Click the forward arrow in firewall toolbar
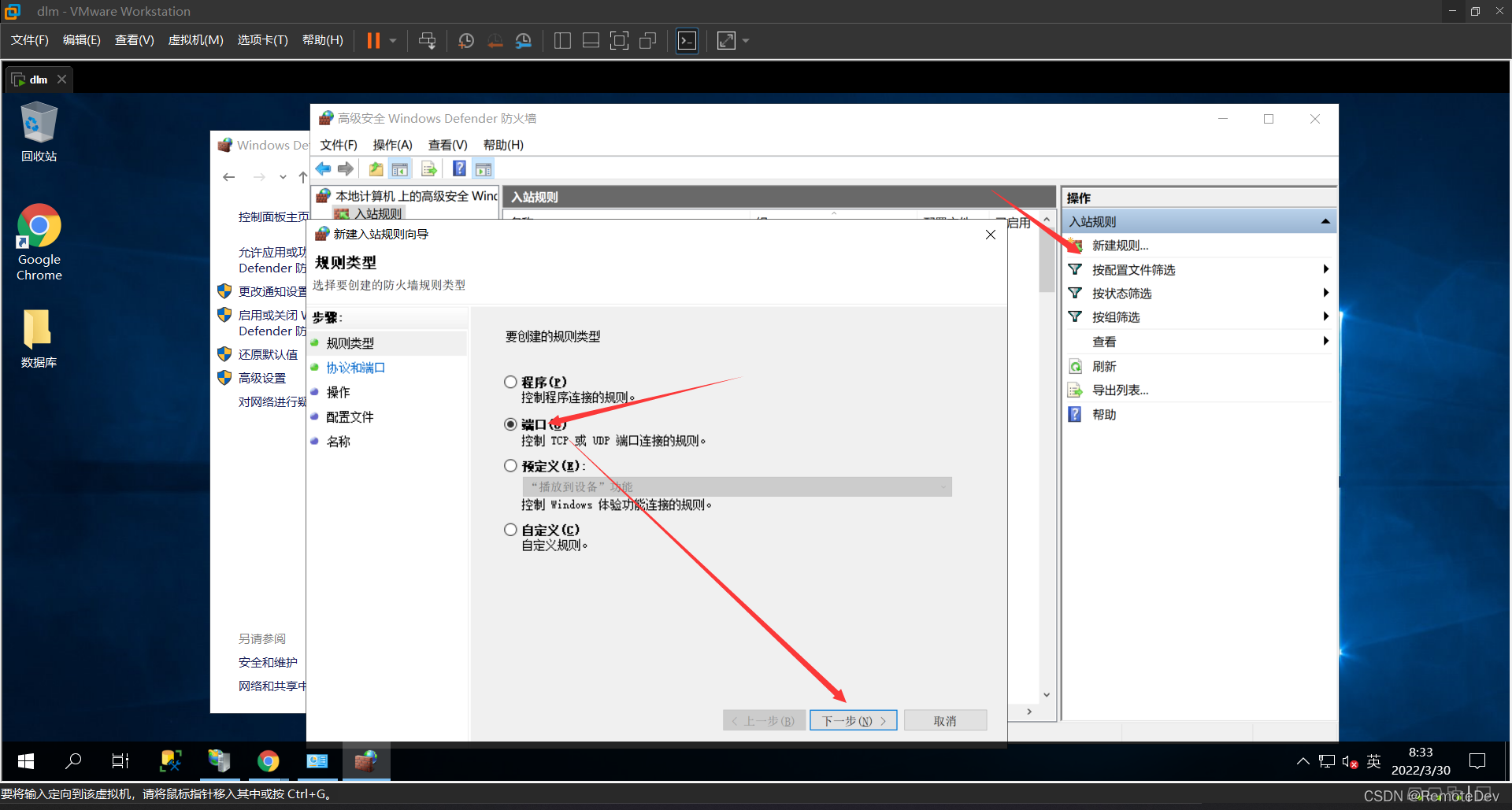 click(x=346, y=168)
